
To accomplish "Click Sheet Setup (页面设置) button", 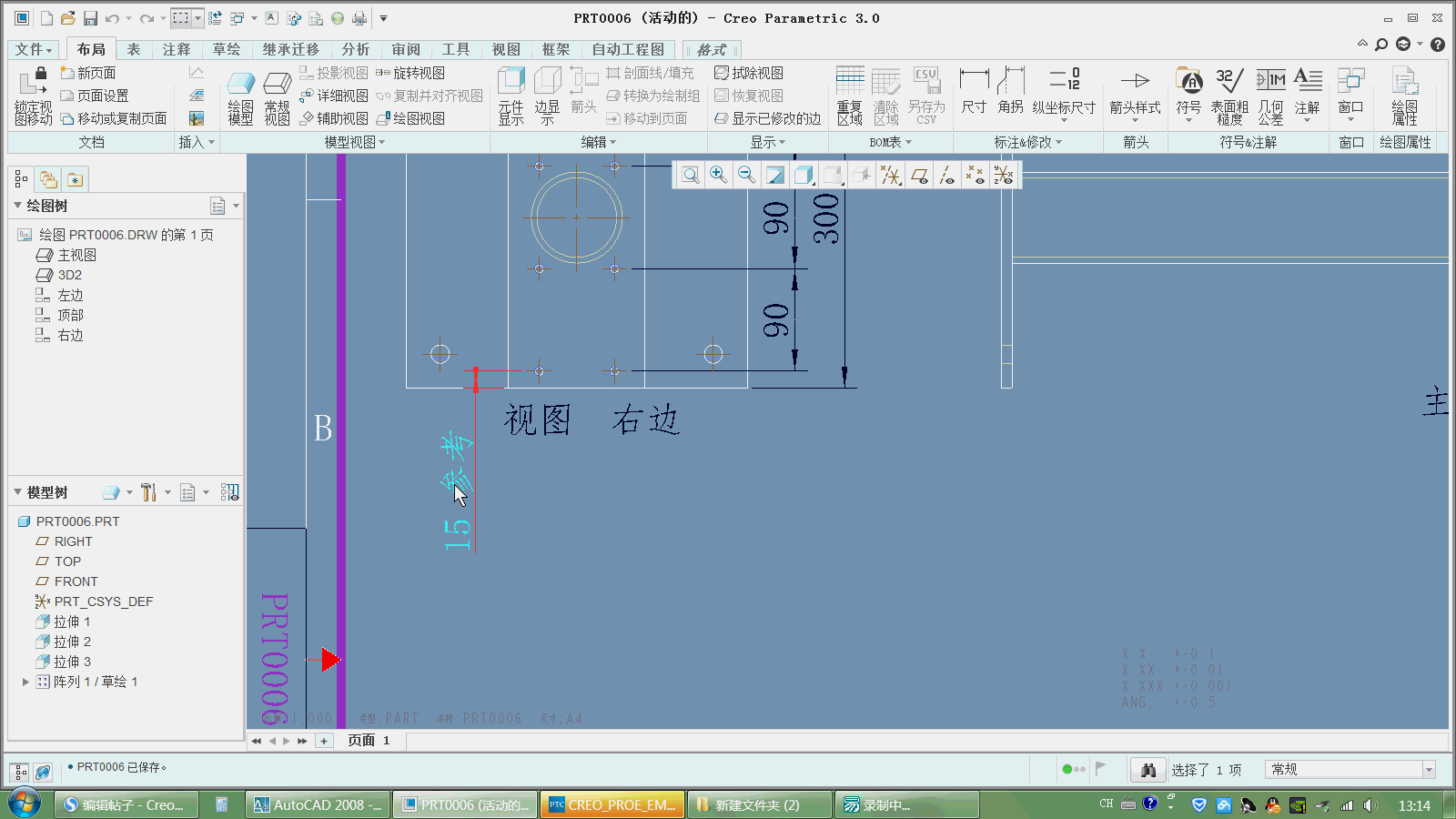I will point(95,96).
